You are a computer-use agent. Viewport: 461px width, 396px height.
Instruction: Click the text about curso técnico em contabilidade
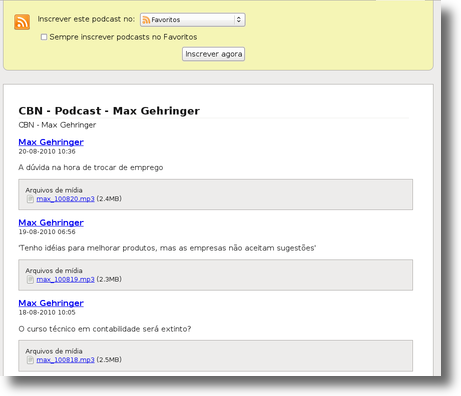(105, 329)
